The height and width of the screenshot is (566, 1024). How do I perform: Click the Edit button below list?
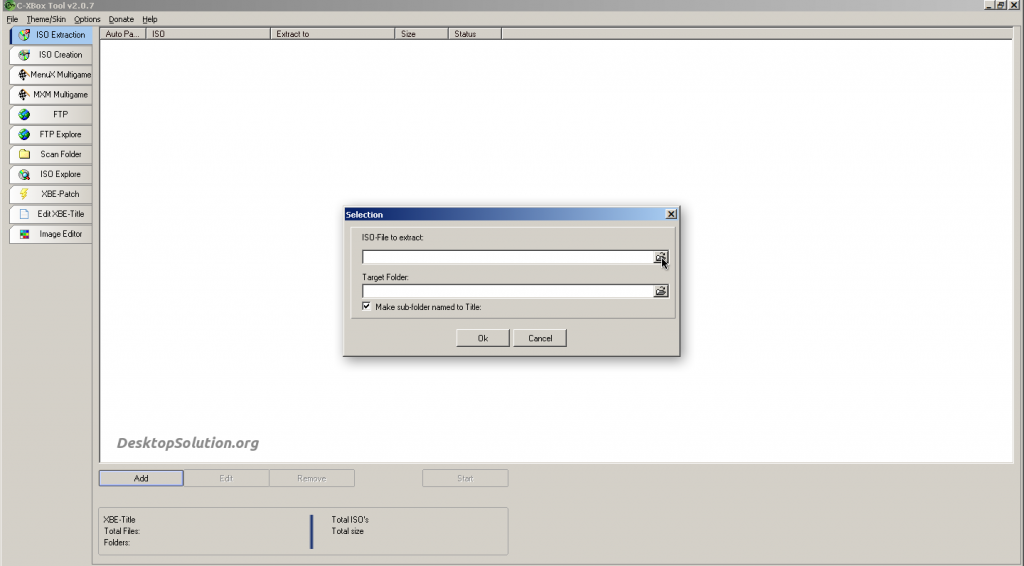pyautogui.click(x=226, y=479)
